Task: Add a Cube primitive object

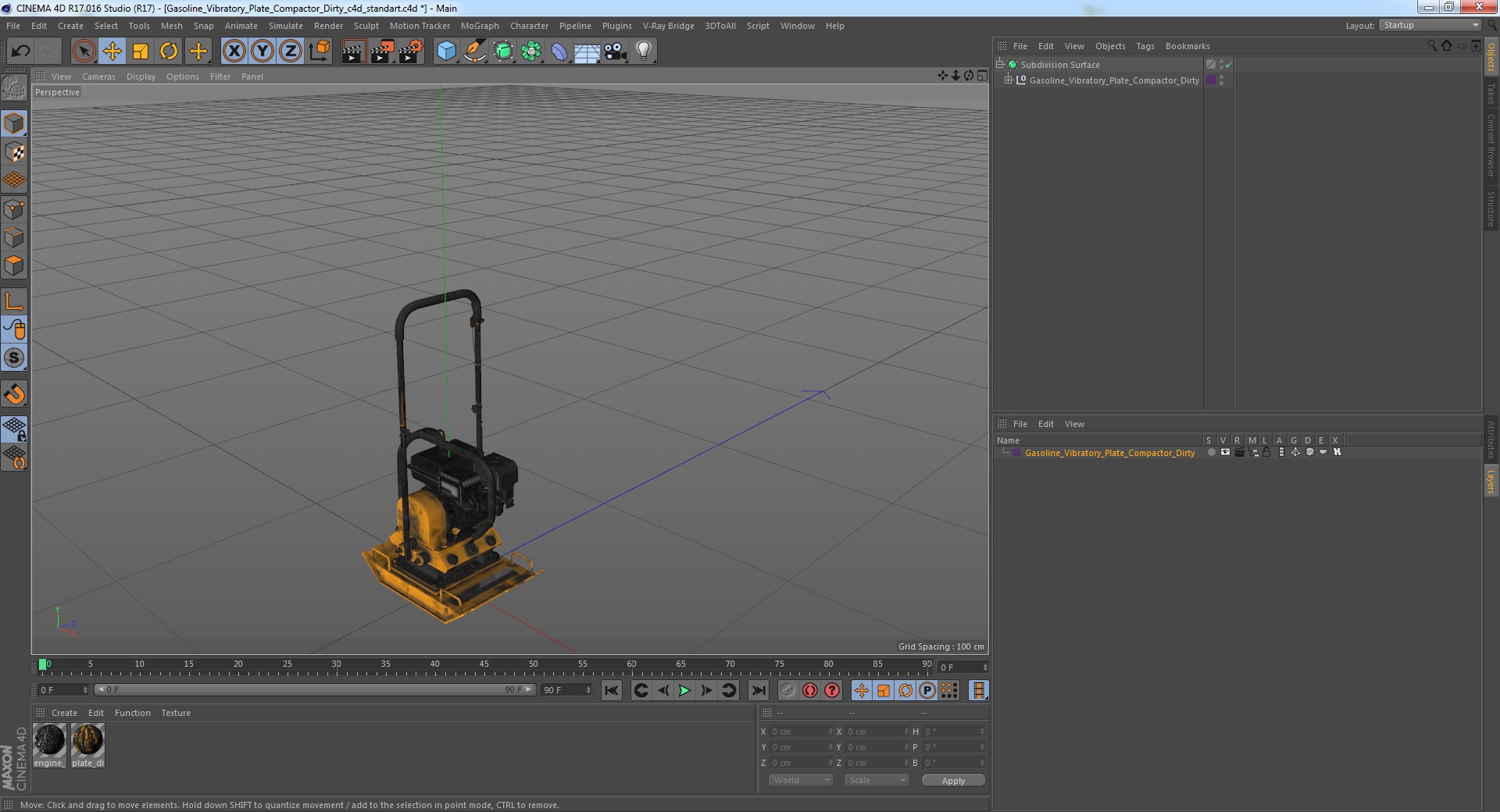Action: coord(446,52)
